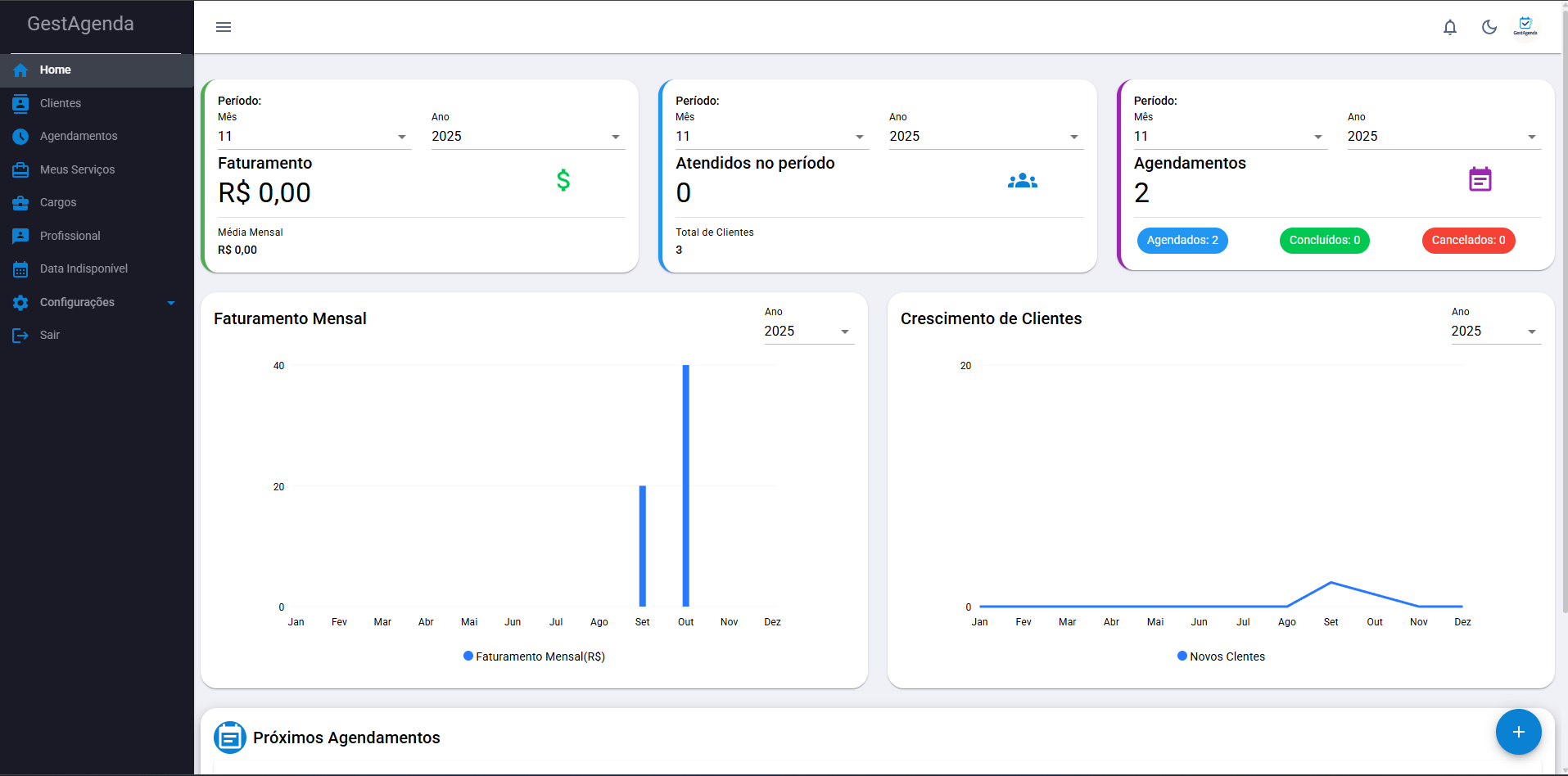Open the hamburger menu icon

pos(224,27)
